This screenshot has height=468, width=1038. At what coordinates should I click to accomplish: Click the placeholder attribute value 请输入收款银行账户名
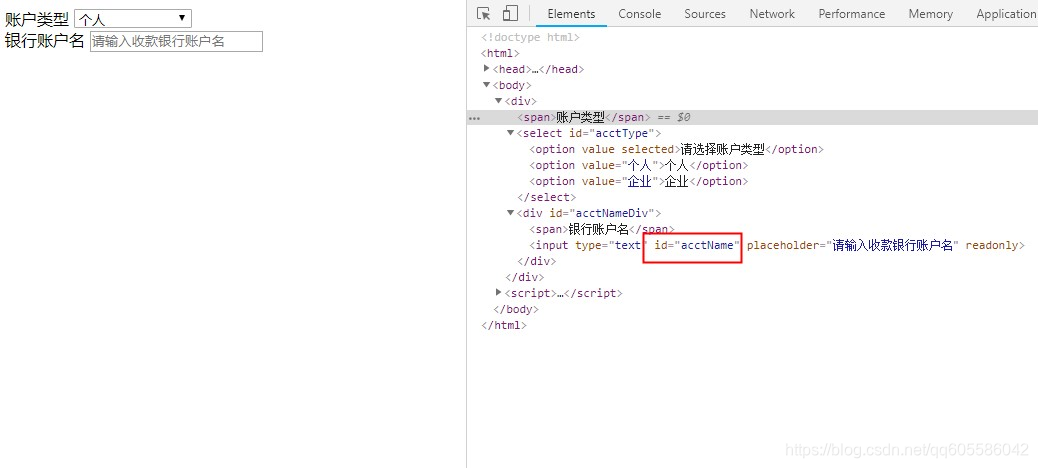[893, 245]
